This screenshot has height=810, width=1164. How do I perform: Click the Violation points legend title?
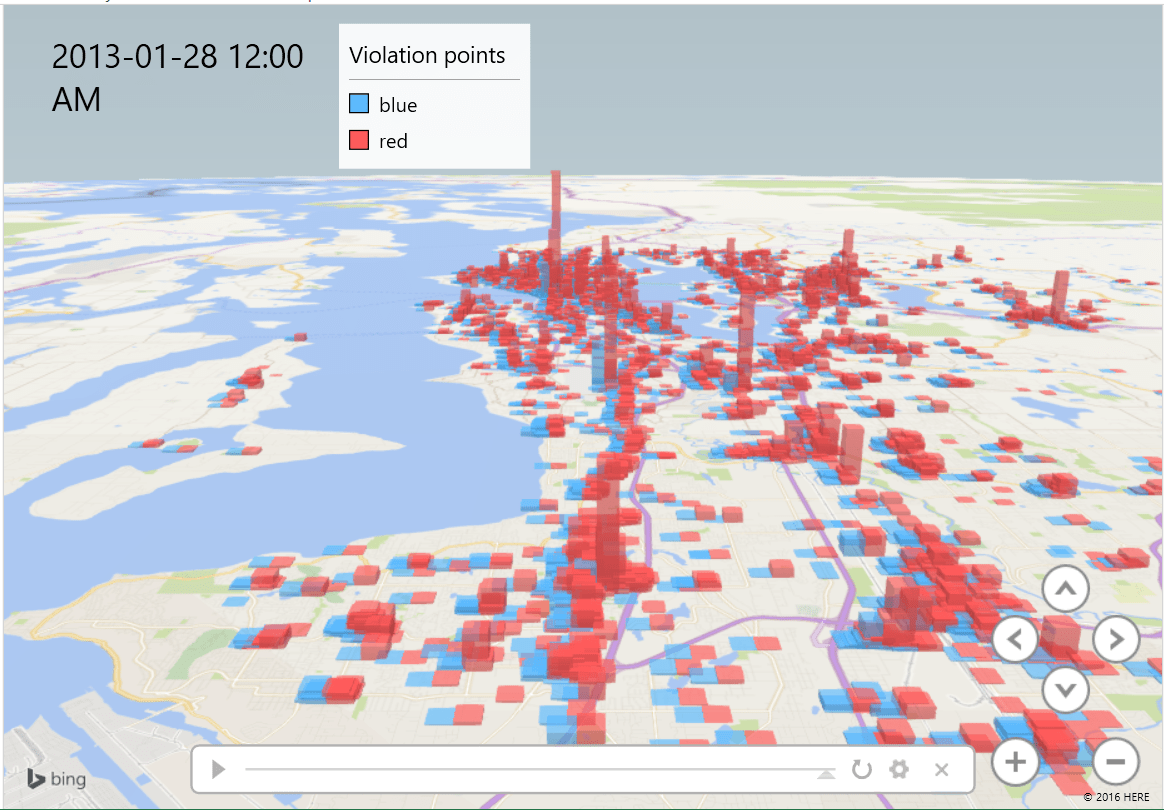click(x=427, y=56)
